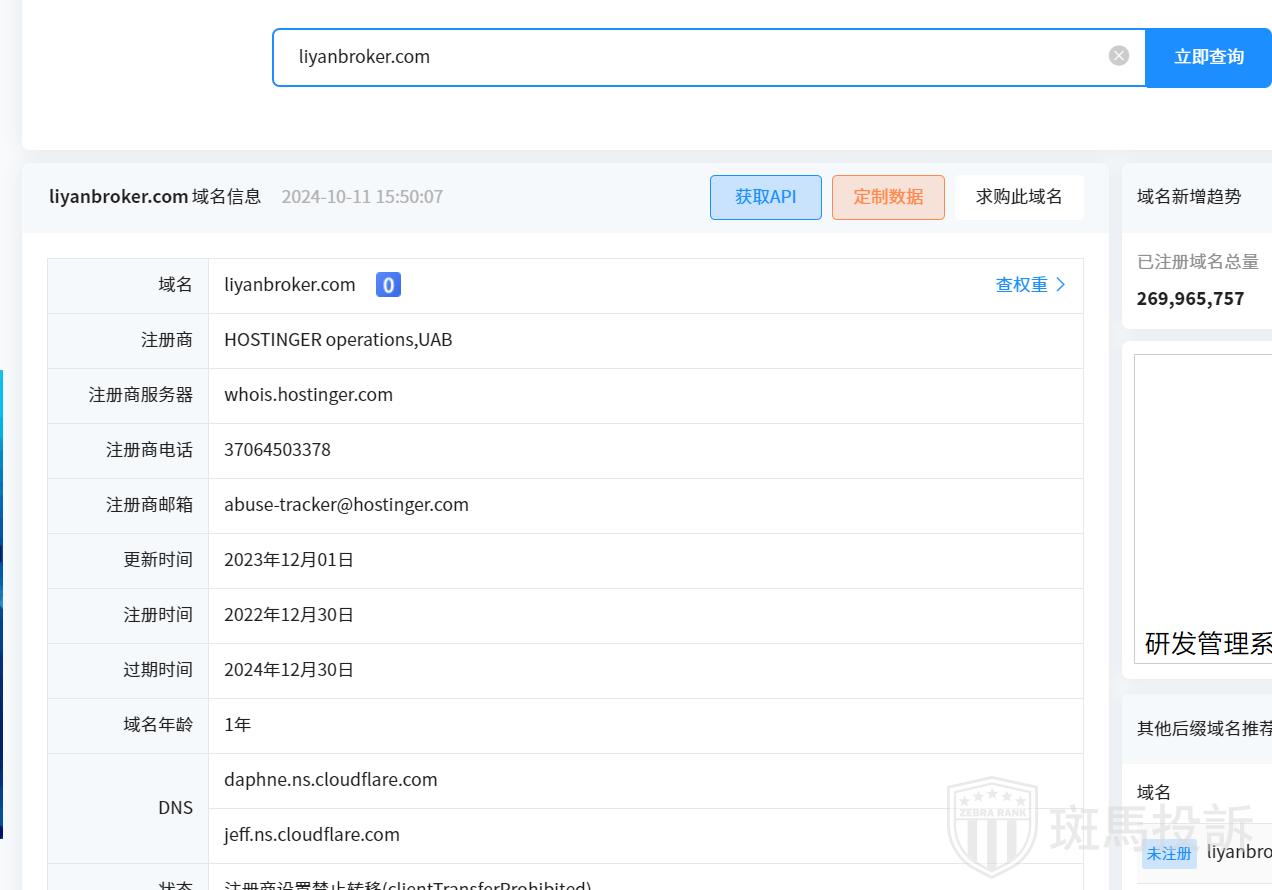1272x890 pixels.
Task: Open the 定制数据 option
Action: point(887,197)
